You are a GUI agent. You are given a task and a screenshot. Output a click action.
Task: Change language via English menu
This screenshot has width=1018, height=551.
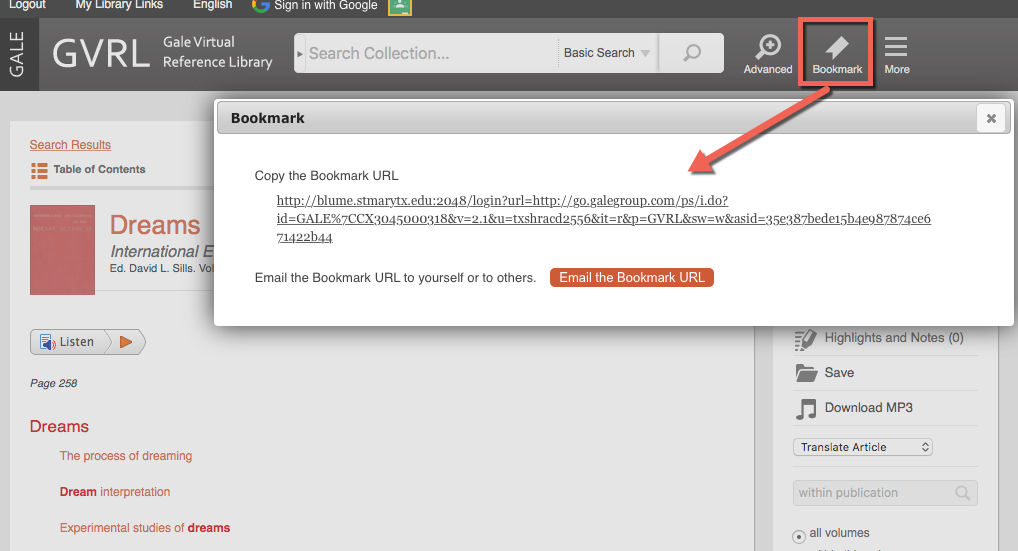[212, 5]
